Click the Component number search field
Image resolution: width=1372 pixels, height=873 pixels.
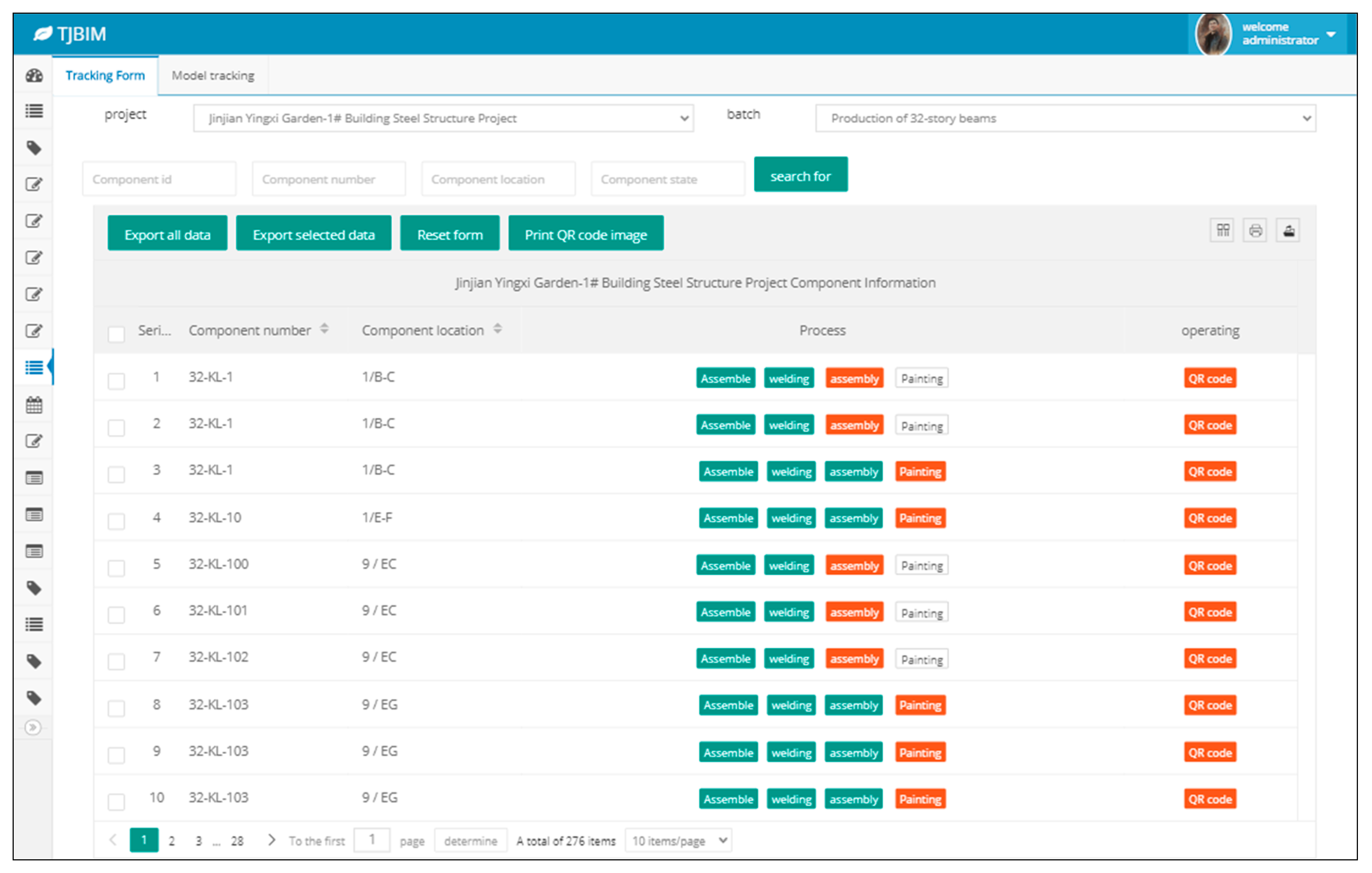329,179
